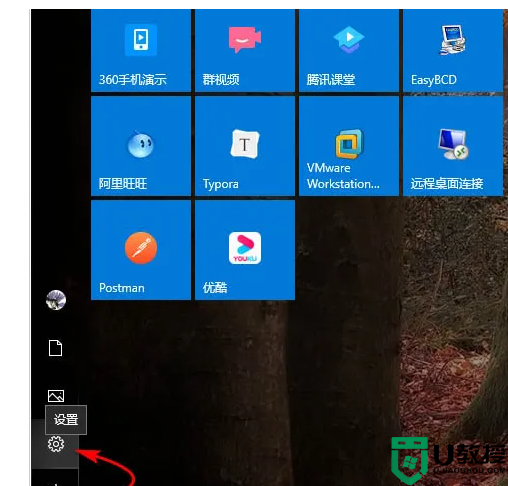Launch the EasyBCD tile
508x486 pixels.
453,50
